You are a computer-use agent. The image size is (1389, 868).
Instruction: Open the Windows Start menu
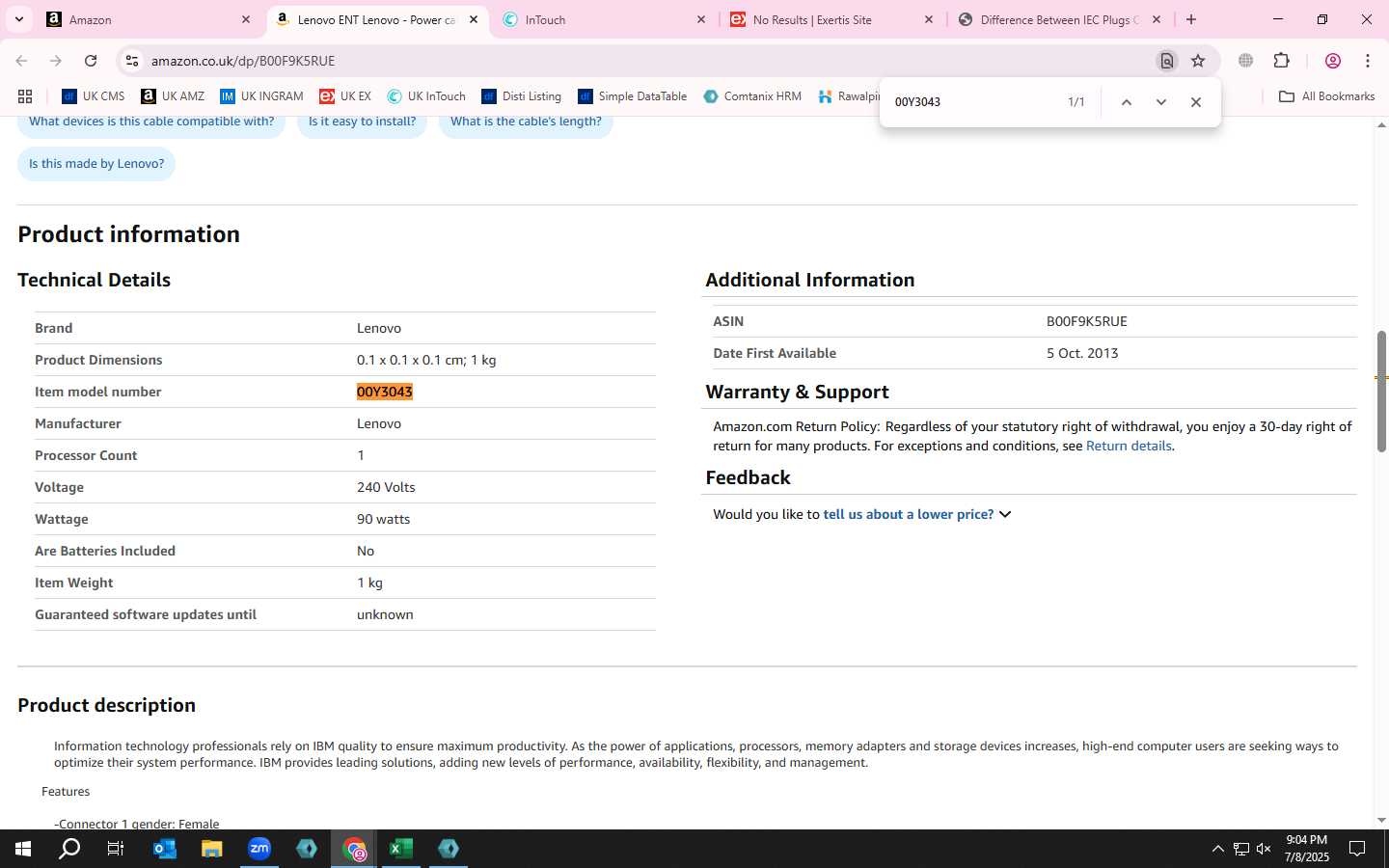coord(23,849)
